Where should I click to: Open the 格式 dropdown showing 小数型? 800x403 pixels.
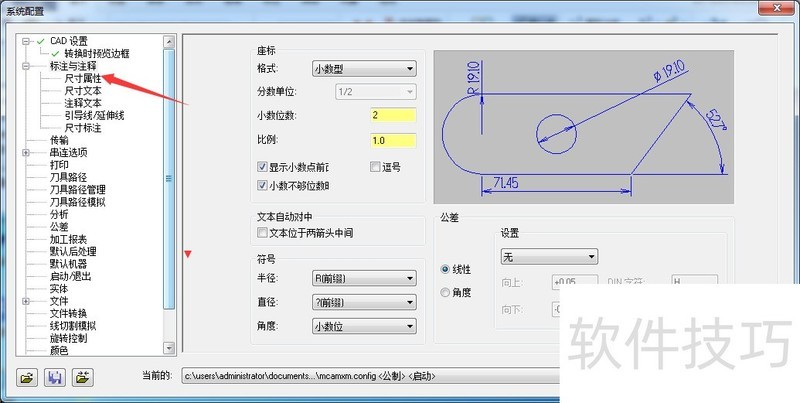pyautogui.click(x=364, y=69)
